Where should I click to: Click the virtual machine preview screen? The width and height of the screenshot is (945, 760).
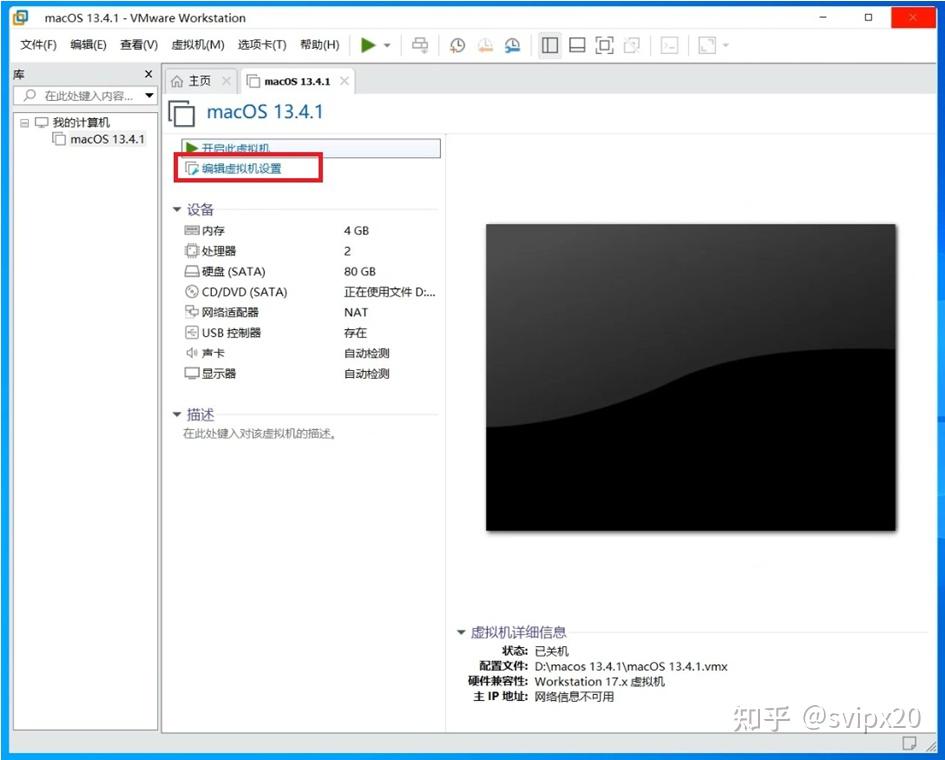691,377
